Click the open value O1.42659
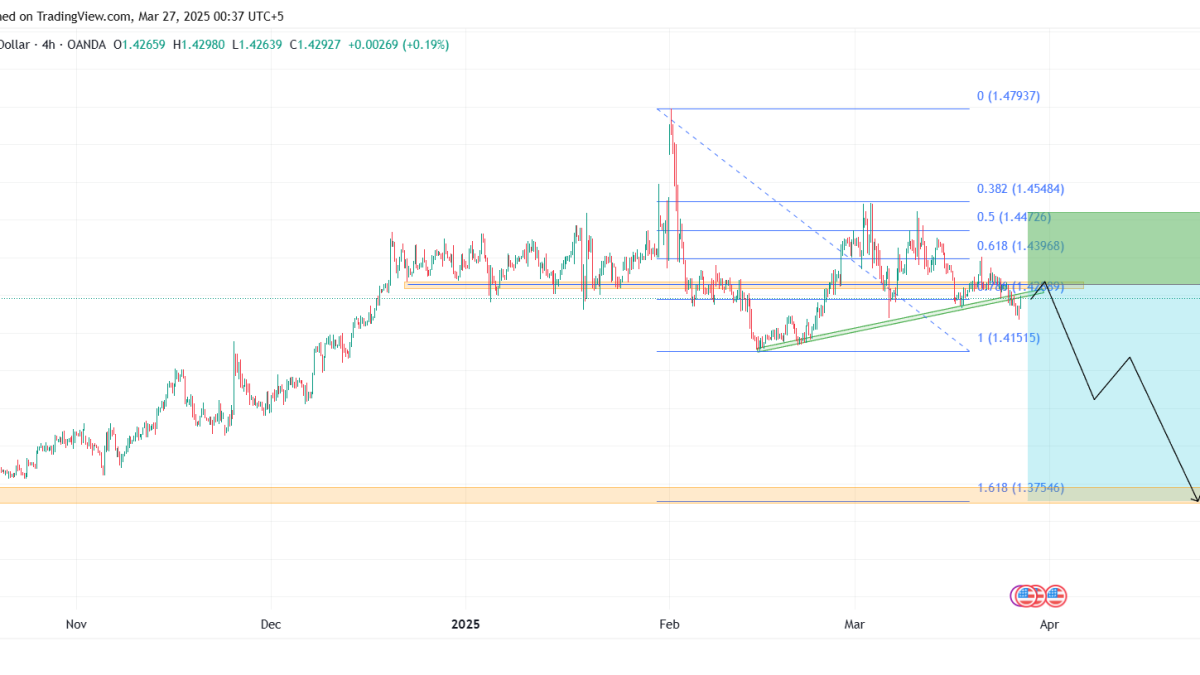 (x=141, y=45)
